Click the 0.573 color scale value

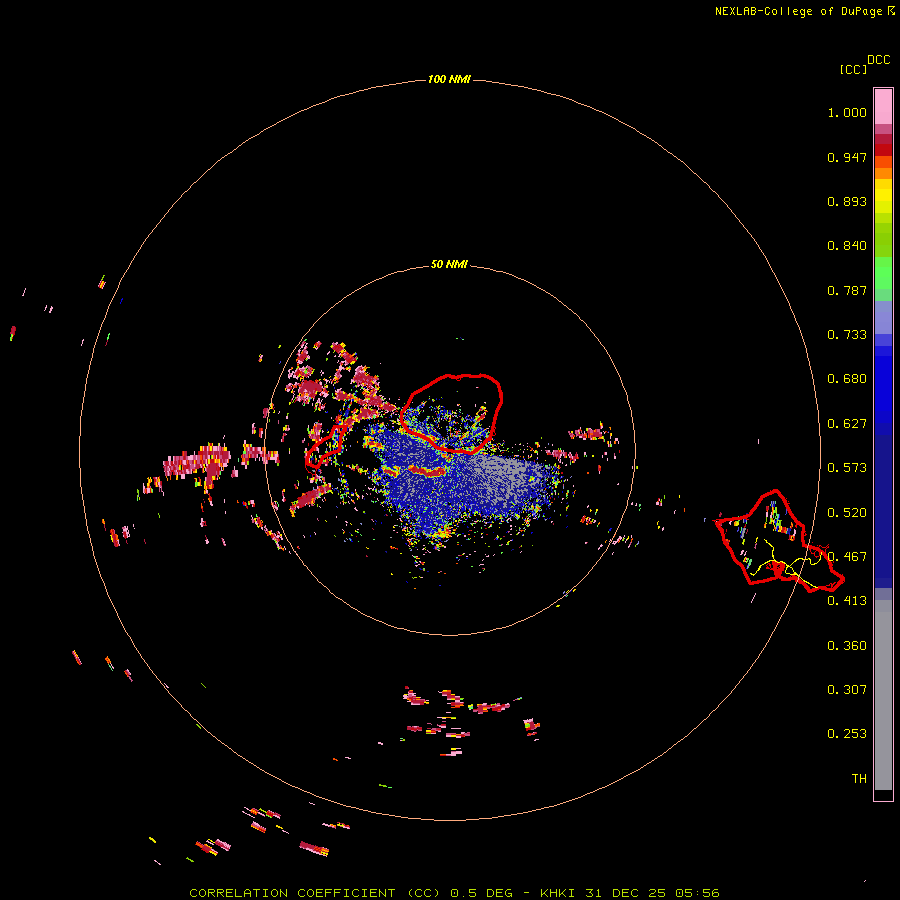coord(847,468)
